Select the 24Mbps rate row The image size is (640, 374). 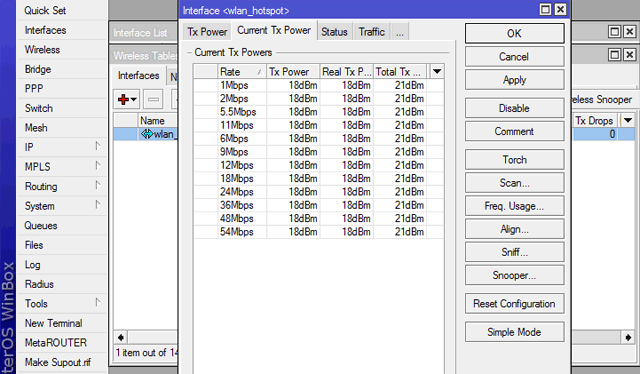tap(319, 192)
